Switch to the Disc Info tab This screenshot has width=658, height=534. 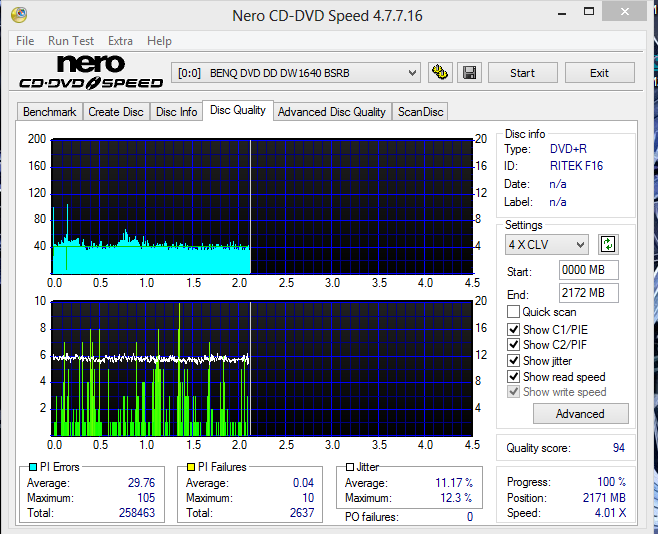click(x=177, y=112)
